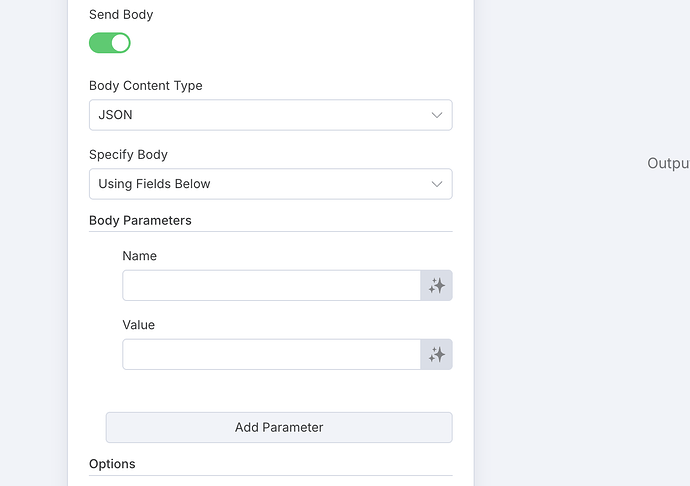Click the Send Body label text
Image resolution: width=690 pixels, height=486 pixels.
pos(121,15)
